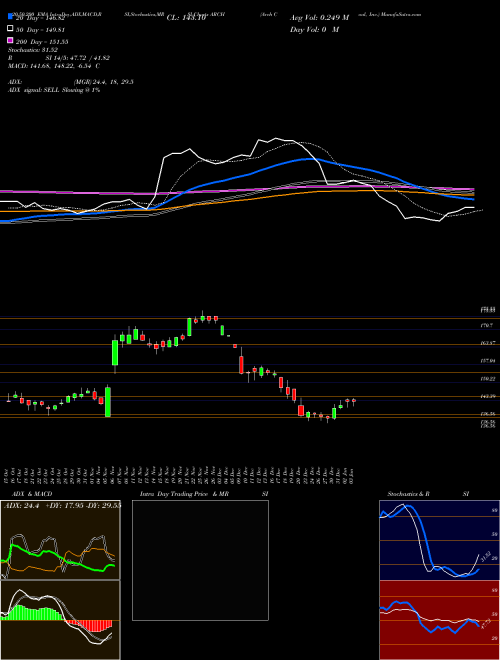The image size is (500, 660).
Task: Select the '50 Day = 149.81' legend text
Action: tap(40, 30)
